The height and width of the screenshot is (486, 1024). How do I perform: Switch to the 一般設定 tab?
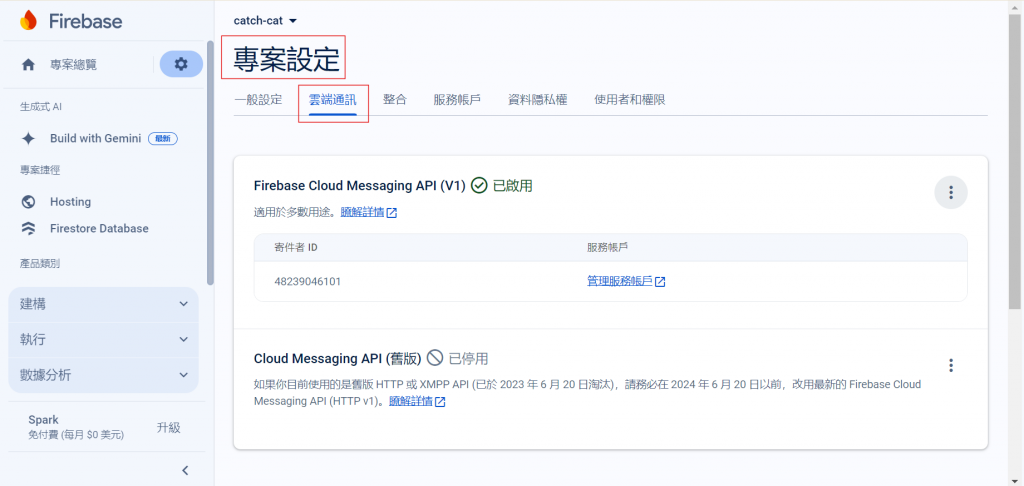[258, 100]
